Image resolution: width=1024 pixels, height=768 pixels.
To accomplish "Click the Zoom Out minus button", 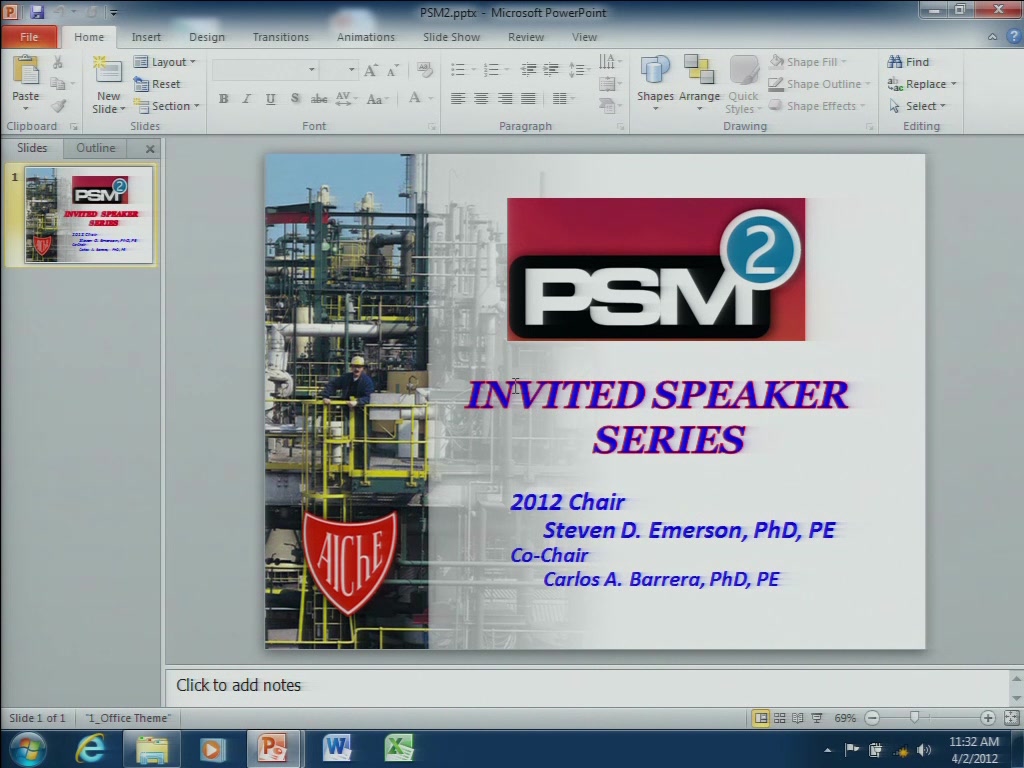I will pos(872,718).
